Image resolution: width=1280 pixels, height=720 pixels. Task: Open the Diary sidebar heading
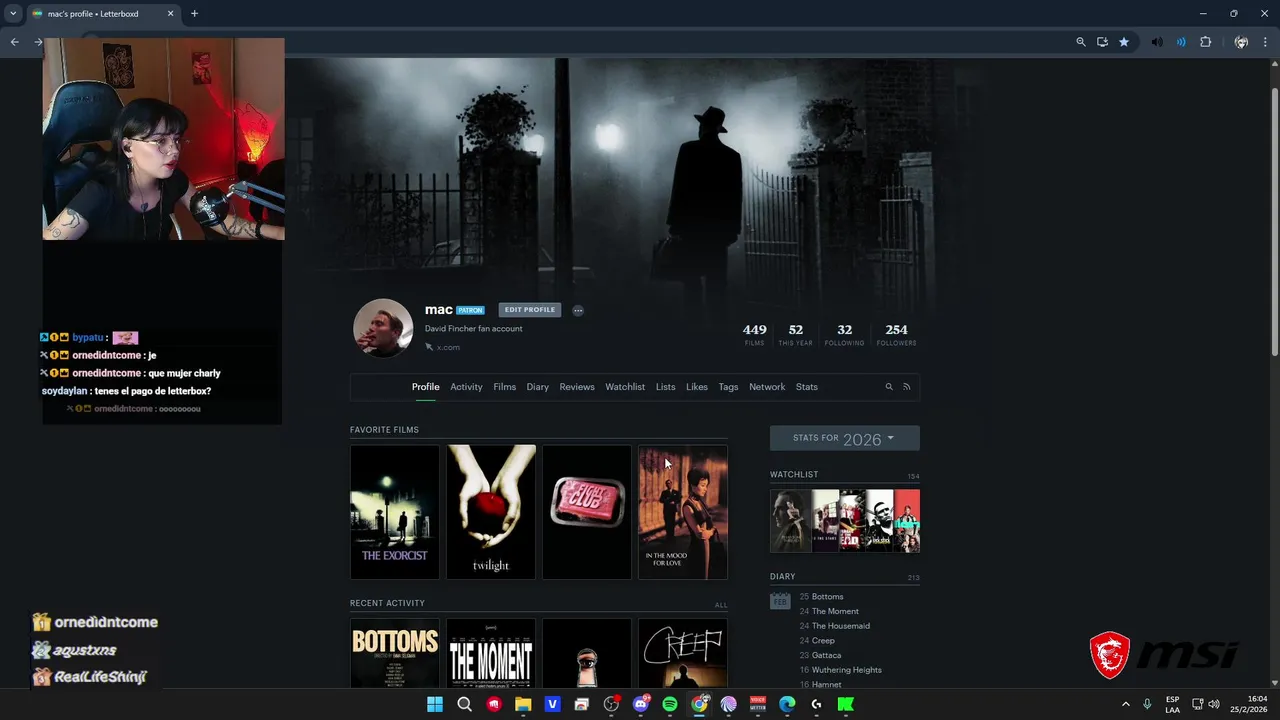pos(783,576)
